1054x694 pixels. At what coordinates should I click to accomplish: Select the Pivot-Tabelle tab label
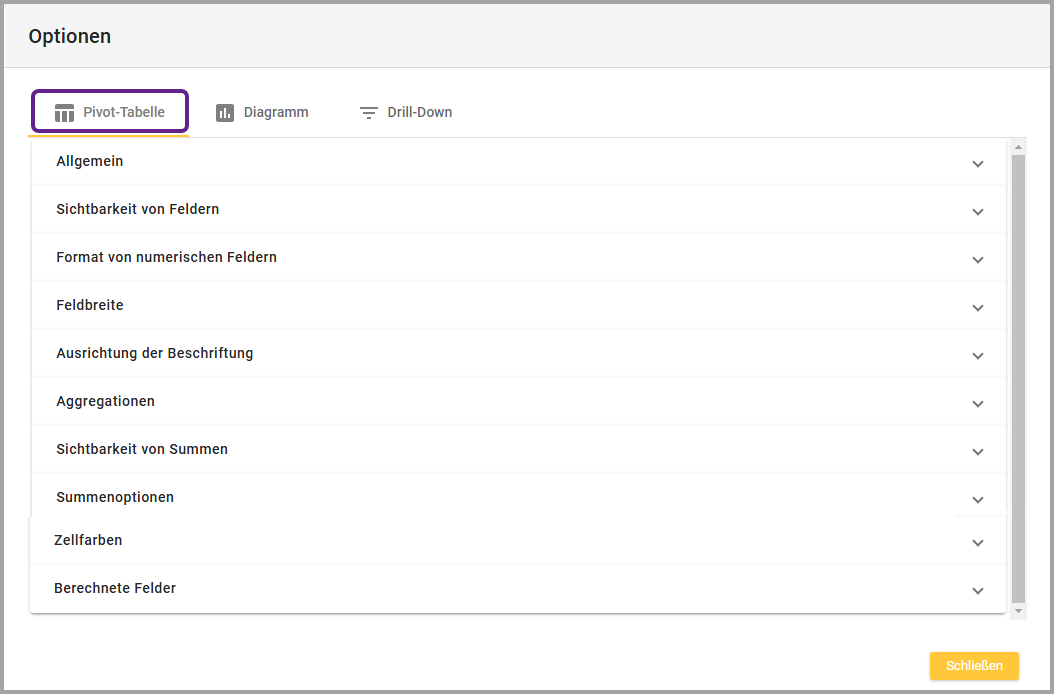point(124,113)
